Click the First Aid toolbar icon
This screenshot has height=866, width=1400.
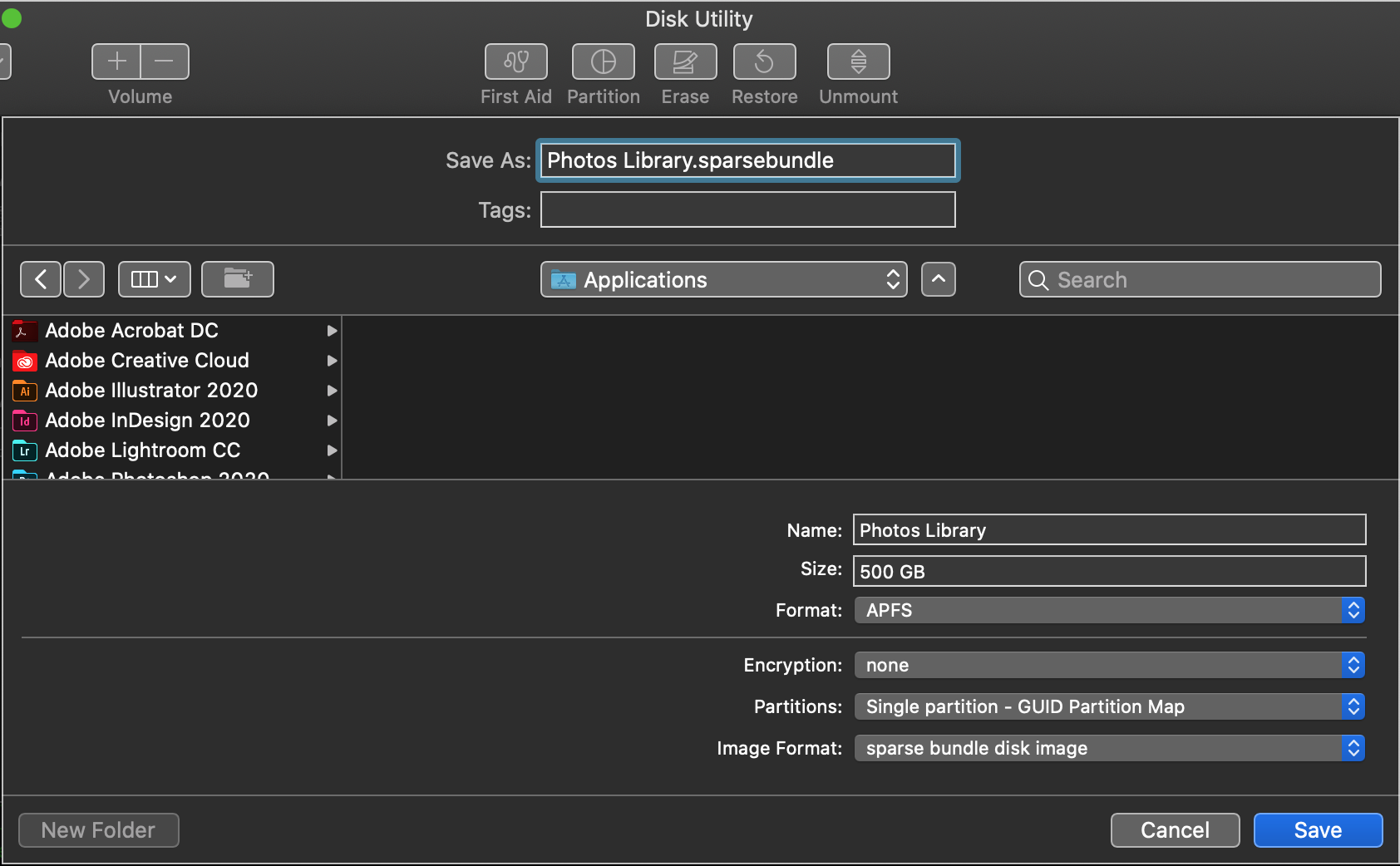point(515,62)
